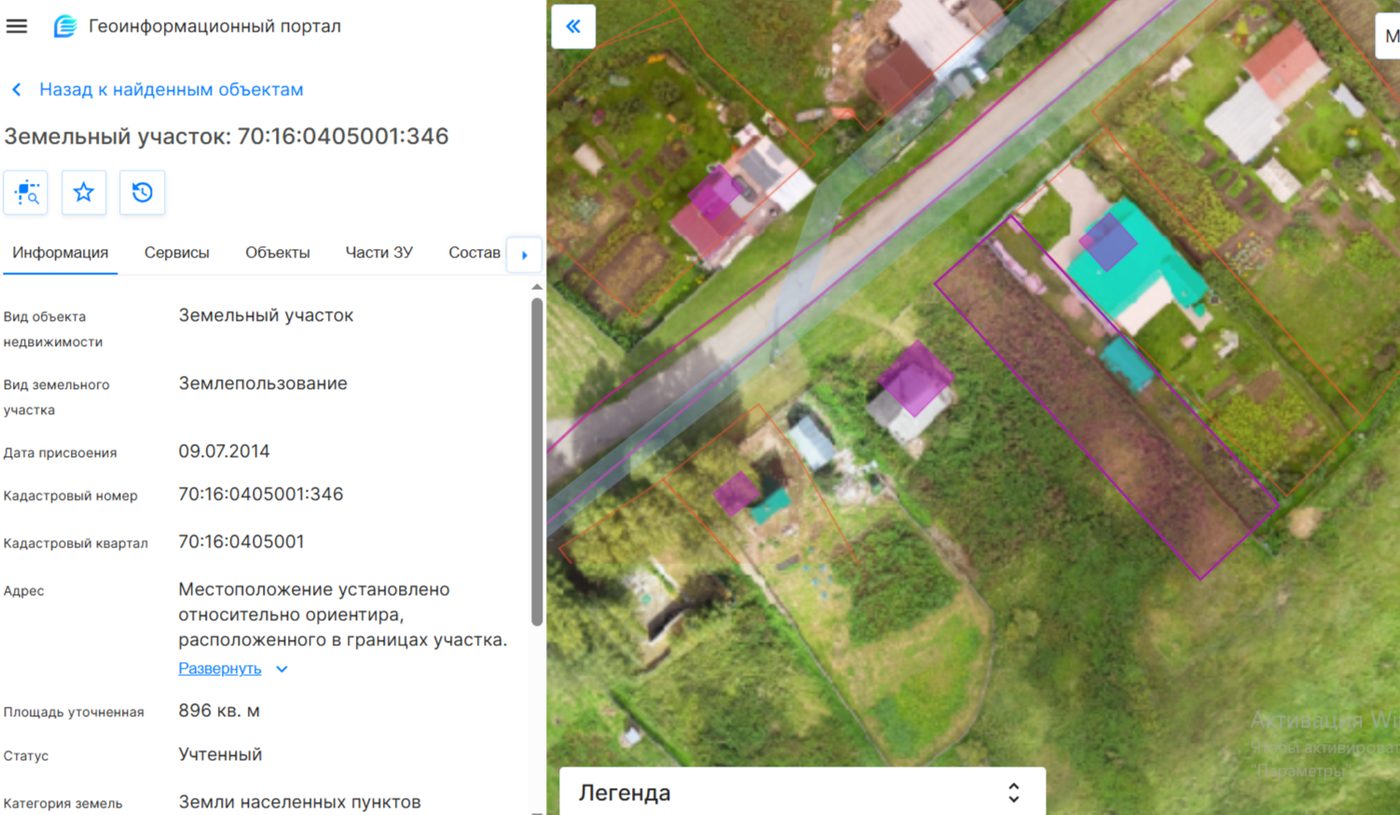The height and width of the screenshot is (815, 1400).
Task: Collapse side panel with double-chevron button
Action: click(573, 27)
